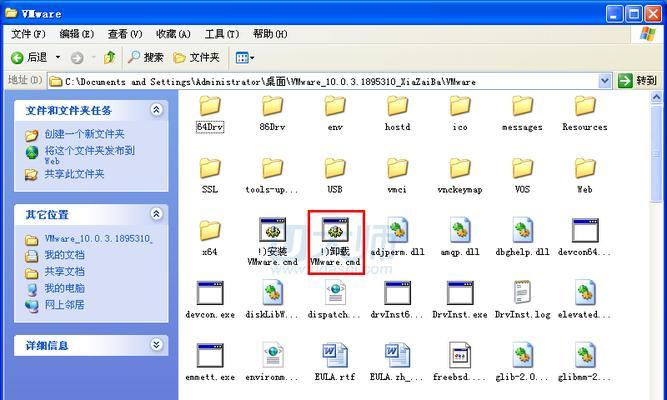Image resolution: width=667 pixels, height=400 pixels.
Task: Expand the address bar dropdown arrow
Action: tap(604, 81)
